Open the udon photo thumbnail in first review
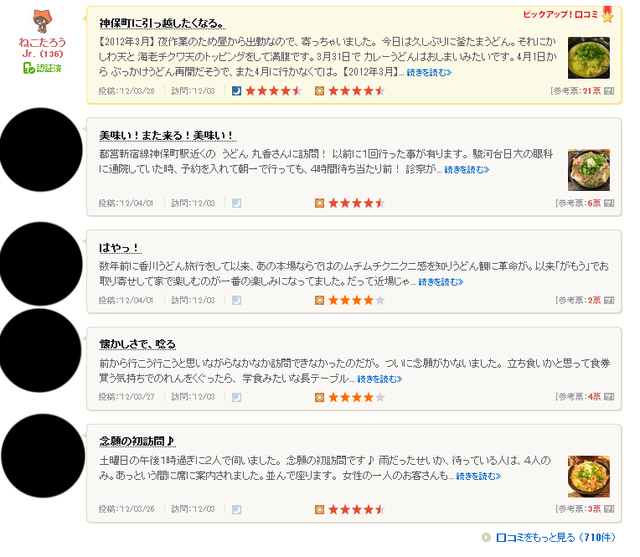The image size is (640, 557). coord(589,58)
